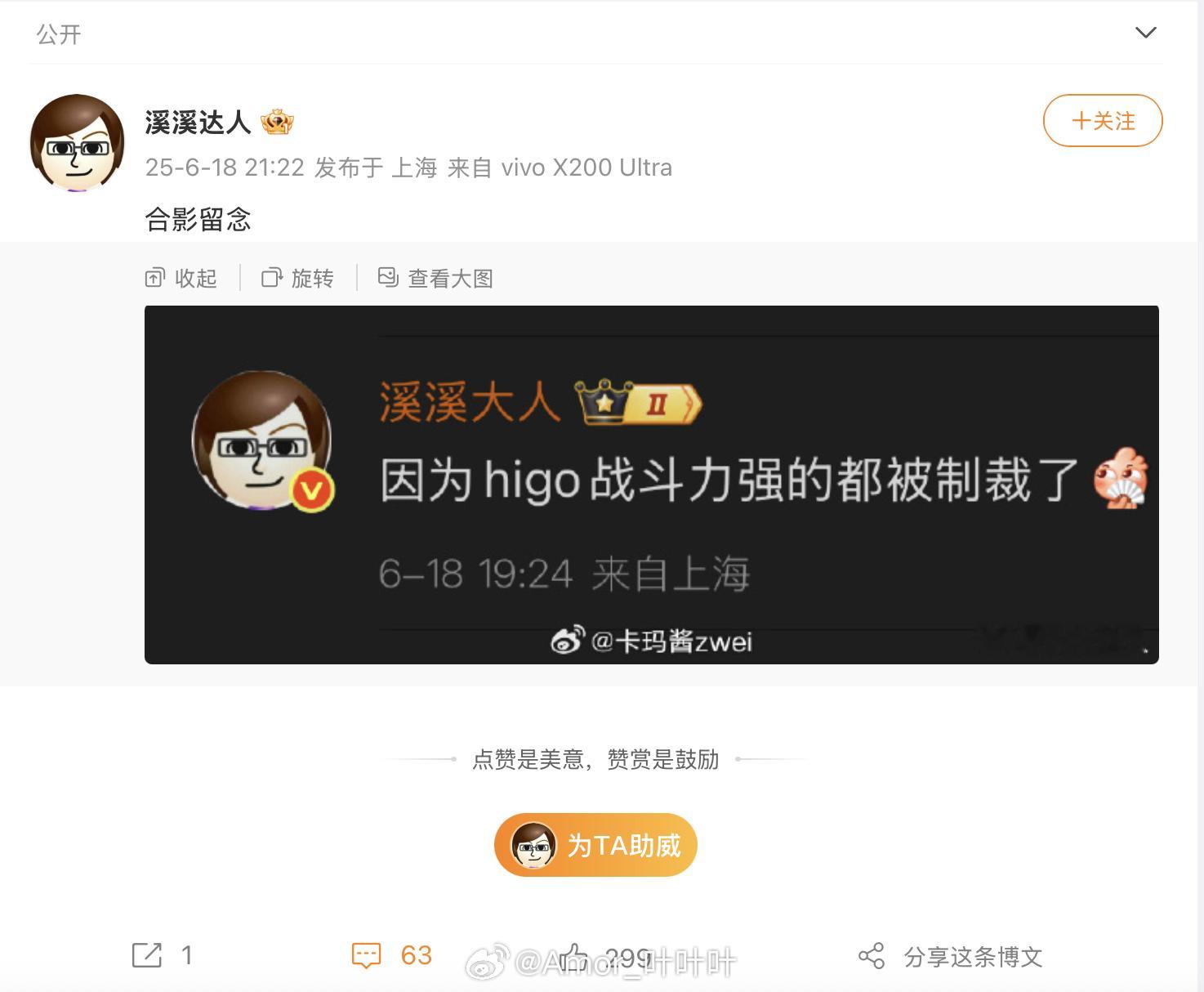Rotate the image with the 旋转 icon
Screen dimensions: 1204x992
point(272,279)
